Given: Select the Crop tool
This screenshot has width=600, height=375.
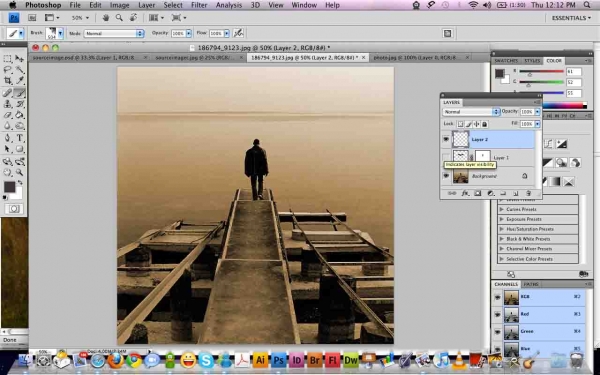Looking at the screenshot, I should pyautogui.click(x=8, y=81).
